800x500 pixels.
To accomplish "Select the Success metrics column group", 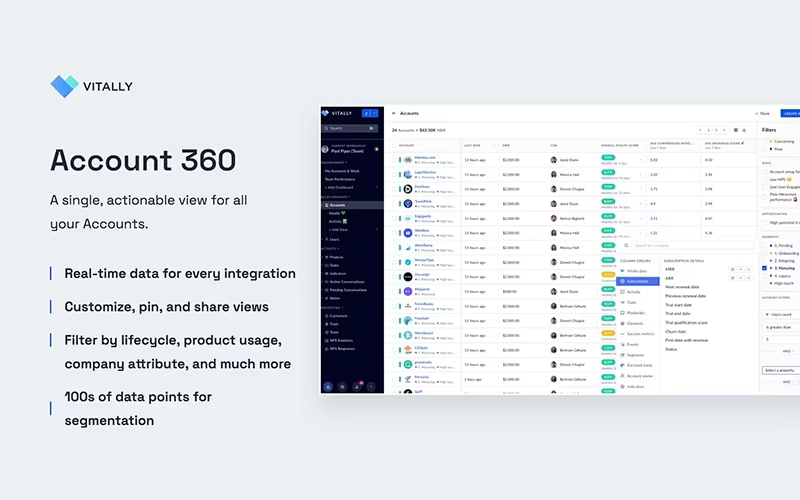I will pos(637,334).
